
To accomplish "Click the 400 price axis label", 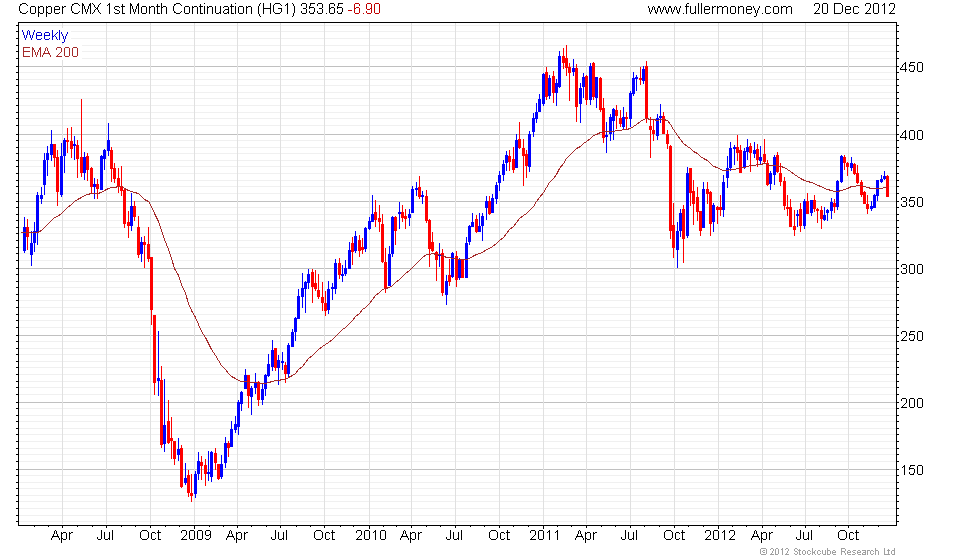I will coord(911,135).
